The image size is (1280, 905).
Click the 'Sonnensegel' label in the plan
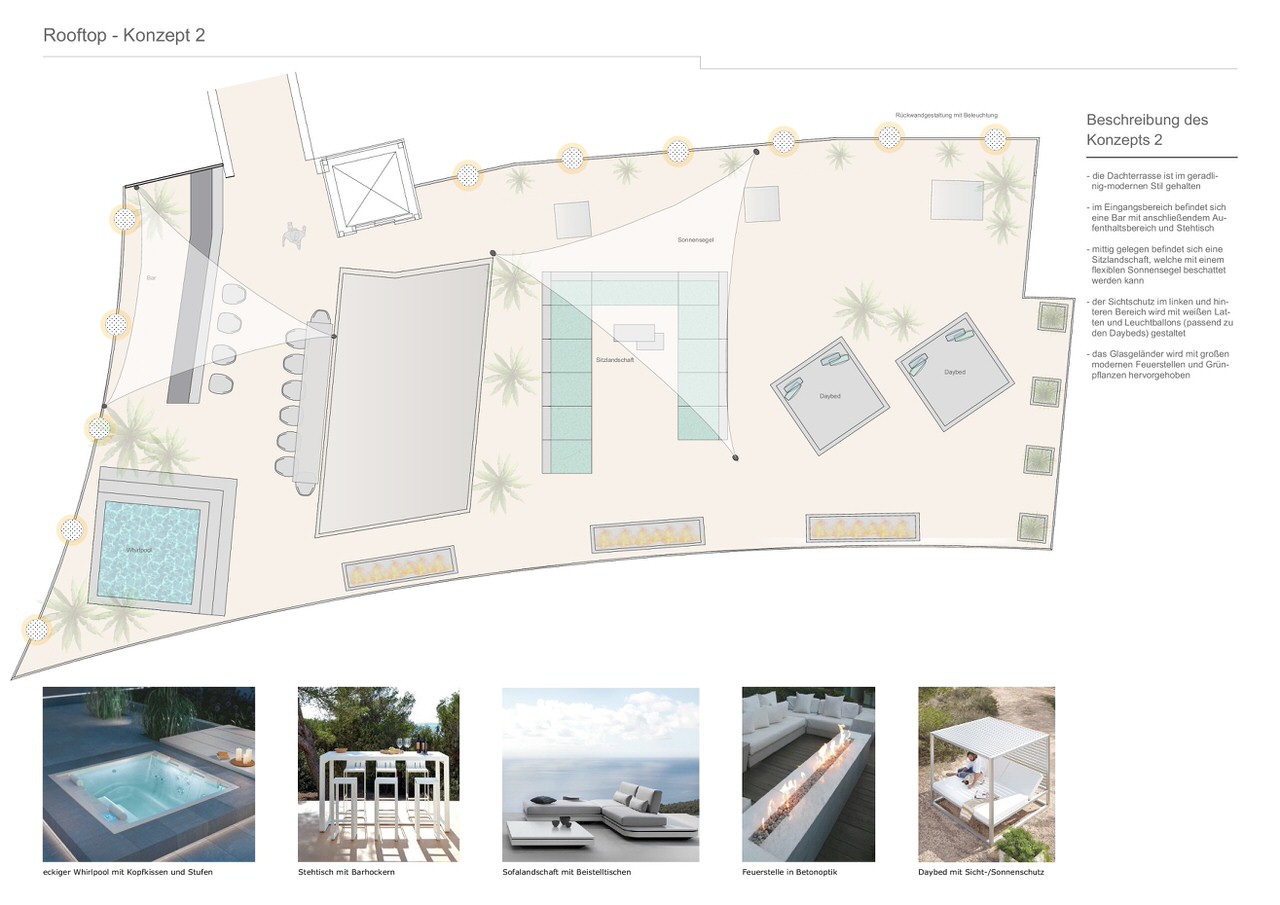pyautogui.click(x=694, y=241)
